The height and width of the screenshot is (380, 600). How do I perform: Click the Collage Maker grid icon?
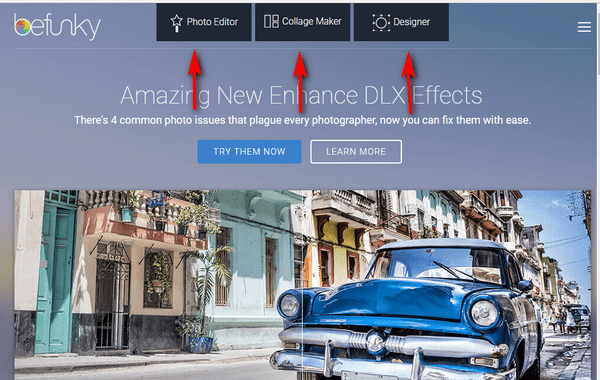point(271,21)
